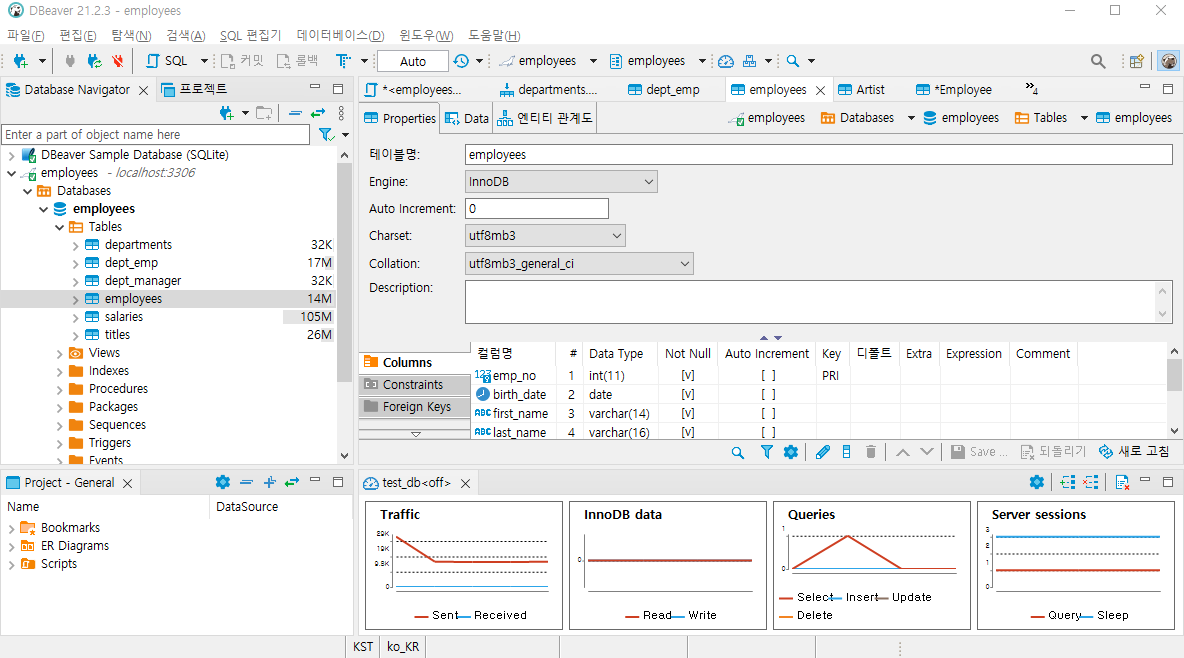Click the DBeaver perspective icon at top right
The height and width of the screenshot is (658, 1184).
point(1169,61)
